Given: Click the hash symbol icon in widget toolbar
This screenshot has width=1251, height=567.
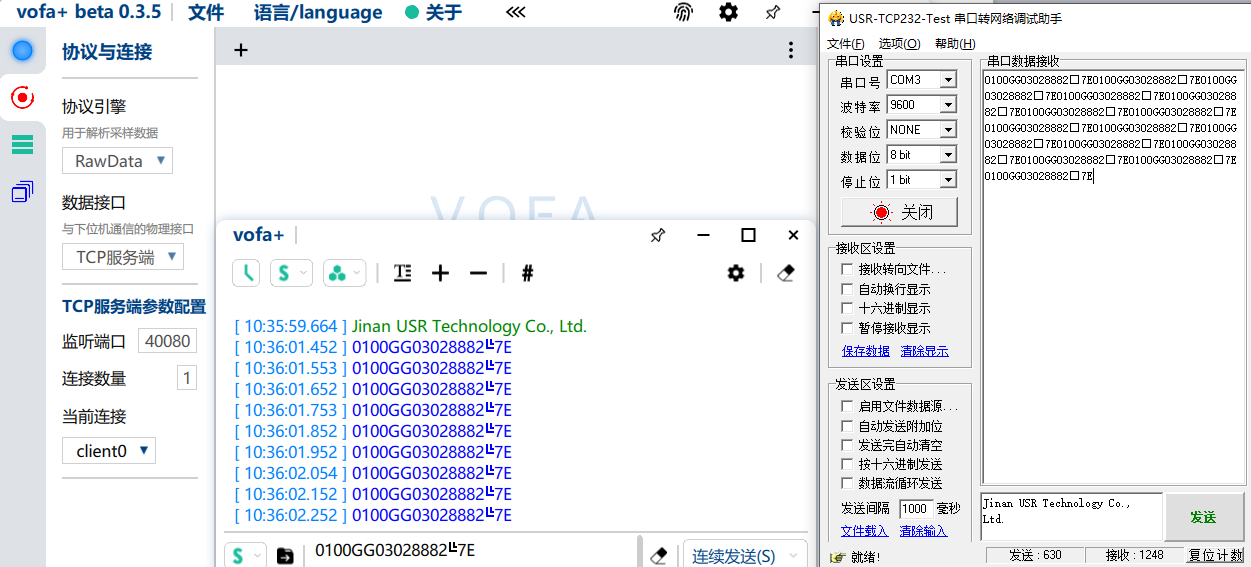Looking at the screenshot, I should tap(528, 273).
